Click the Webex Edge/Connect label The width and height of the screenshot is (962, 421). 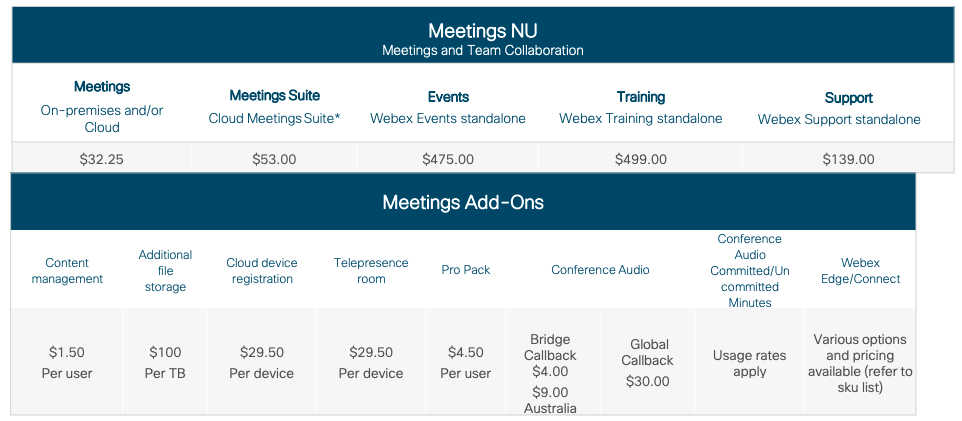click(860, 271)
